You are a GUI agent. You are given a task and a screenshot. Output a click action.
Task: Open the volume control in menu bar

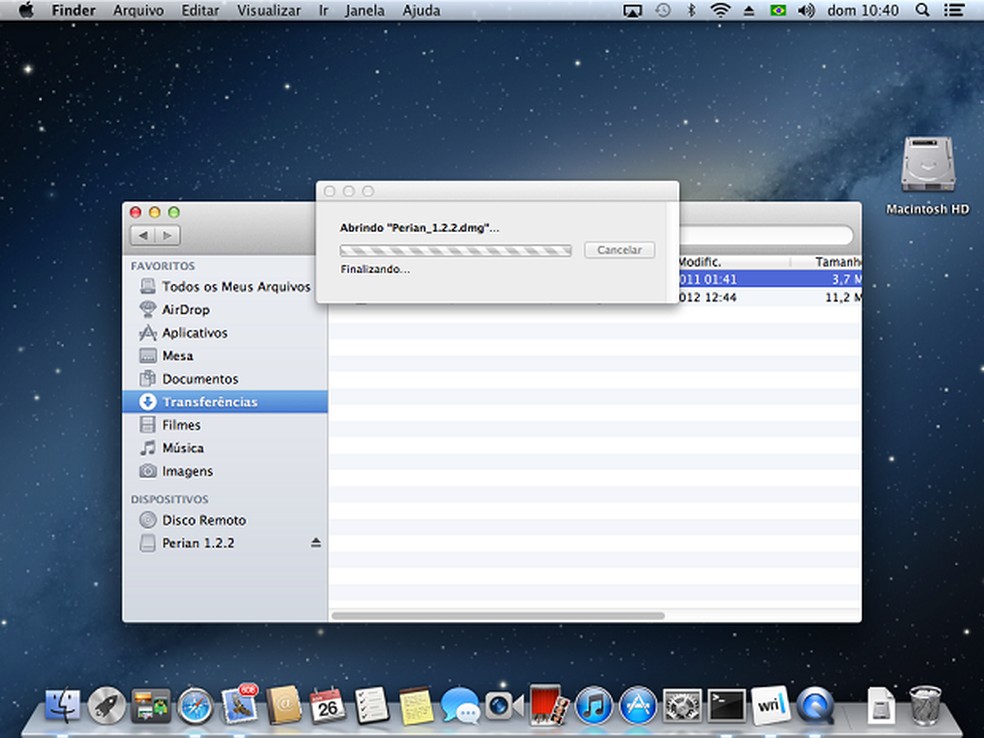pos(806,11)
